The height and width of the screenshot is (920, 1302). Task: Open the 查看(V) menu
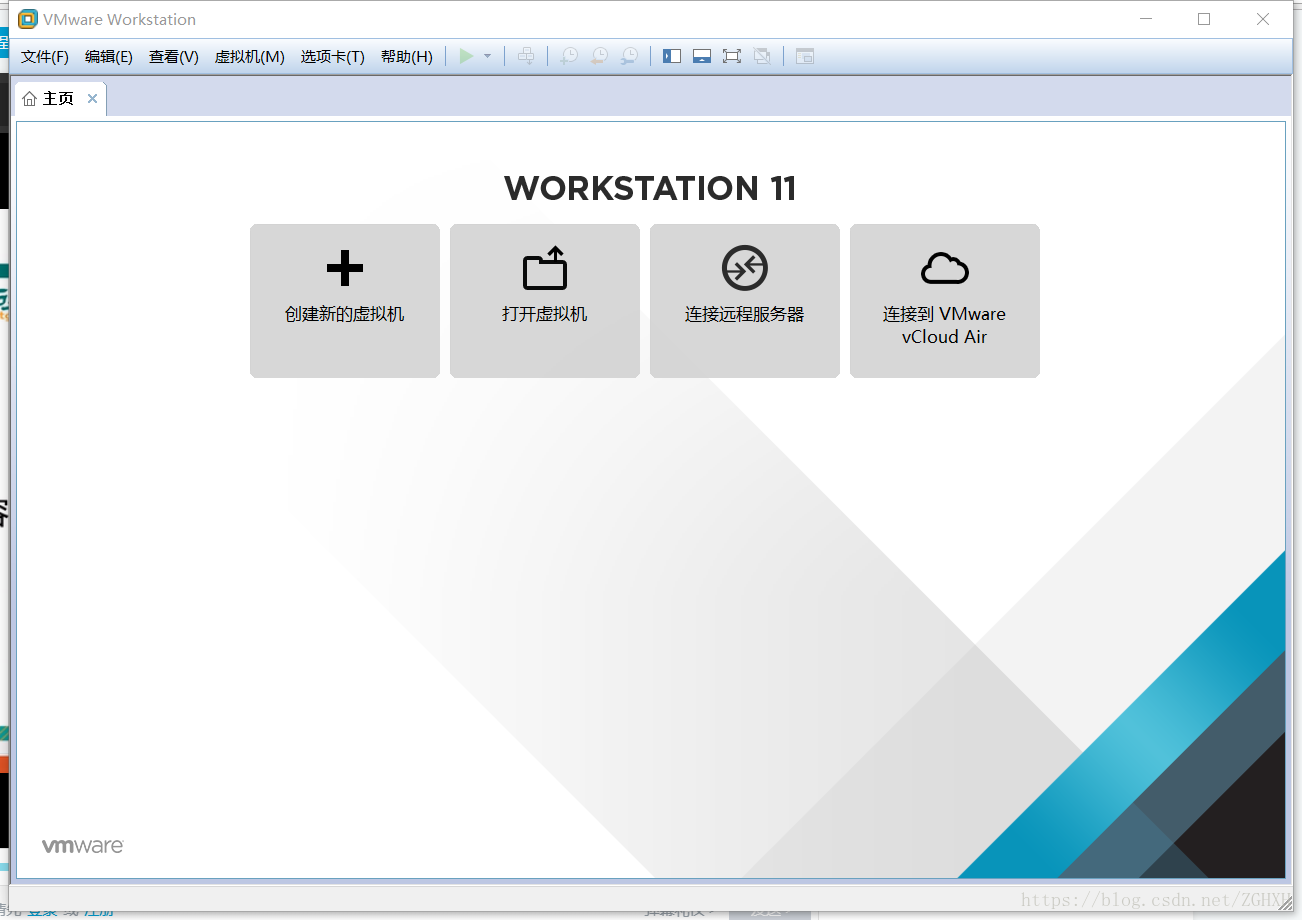pyautogui.click(x=174, y=57)
